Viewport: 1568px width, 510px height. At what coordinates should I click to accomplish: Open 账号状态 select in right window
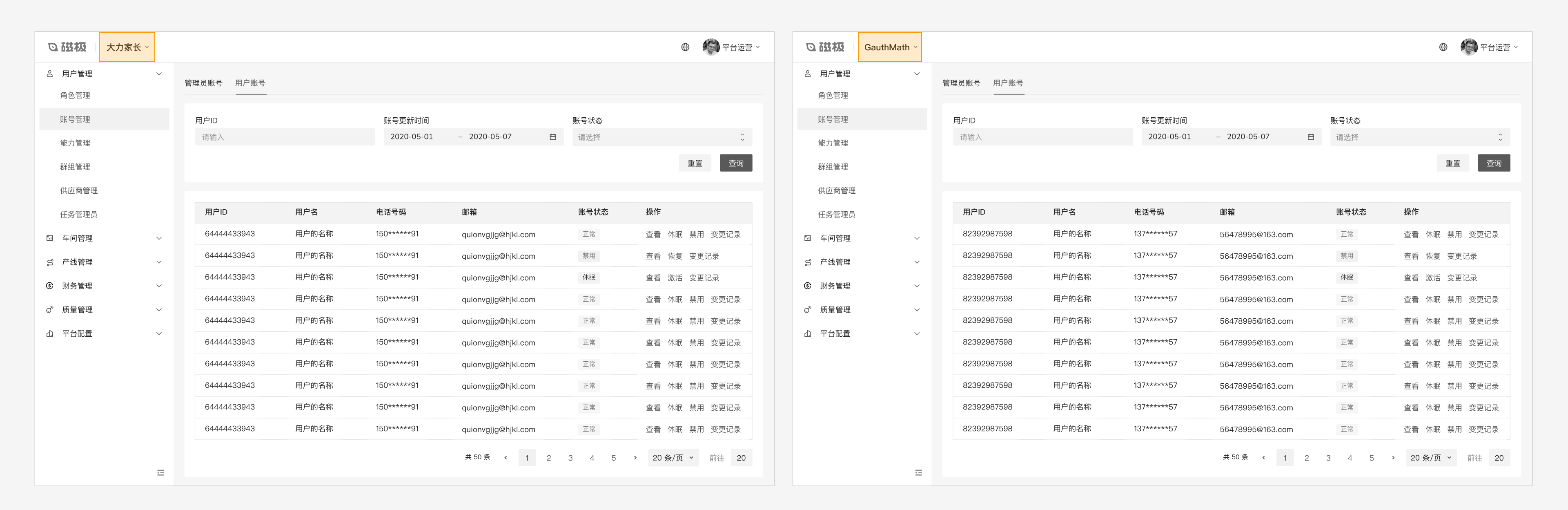[1419, 137]
